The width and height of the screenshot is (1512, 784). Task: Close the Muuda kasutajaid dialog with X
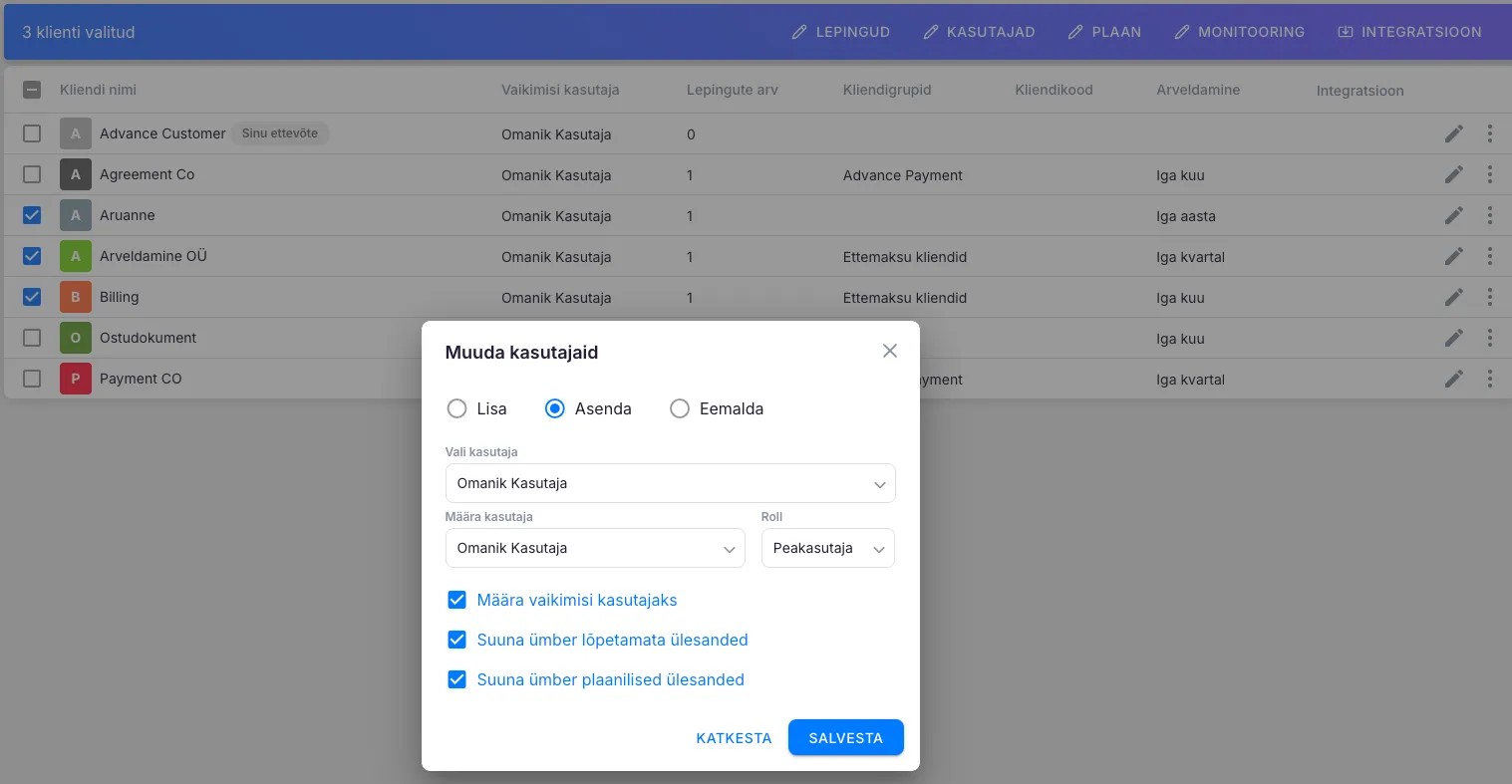click(889, 351)
